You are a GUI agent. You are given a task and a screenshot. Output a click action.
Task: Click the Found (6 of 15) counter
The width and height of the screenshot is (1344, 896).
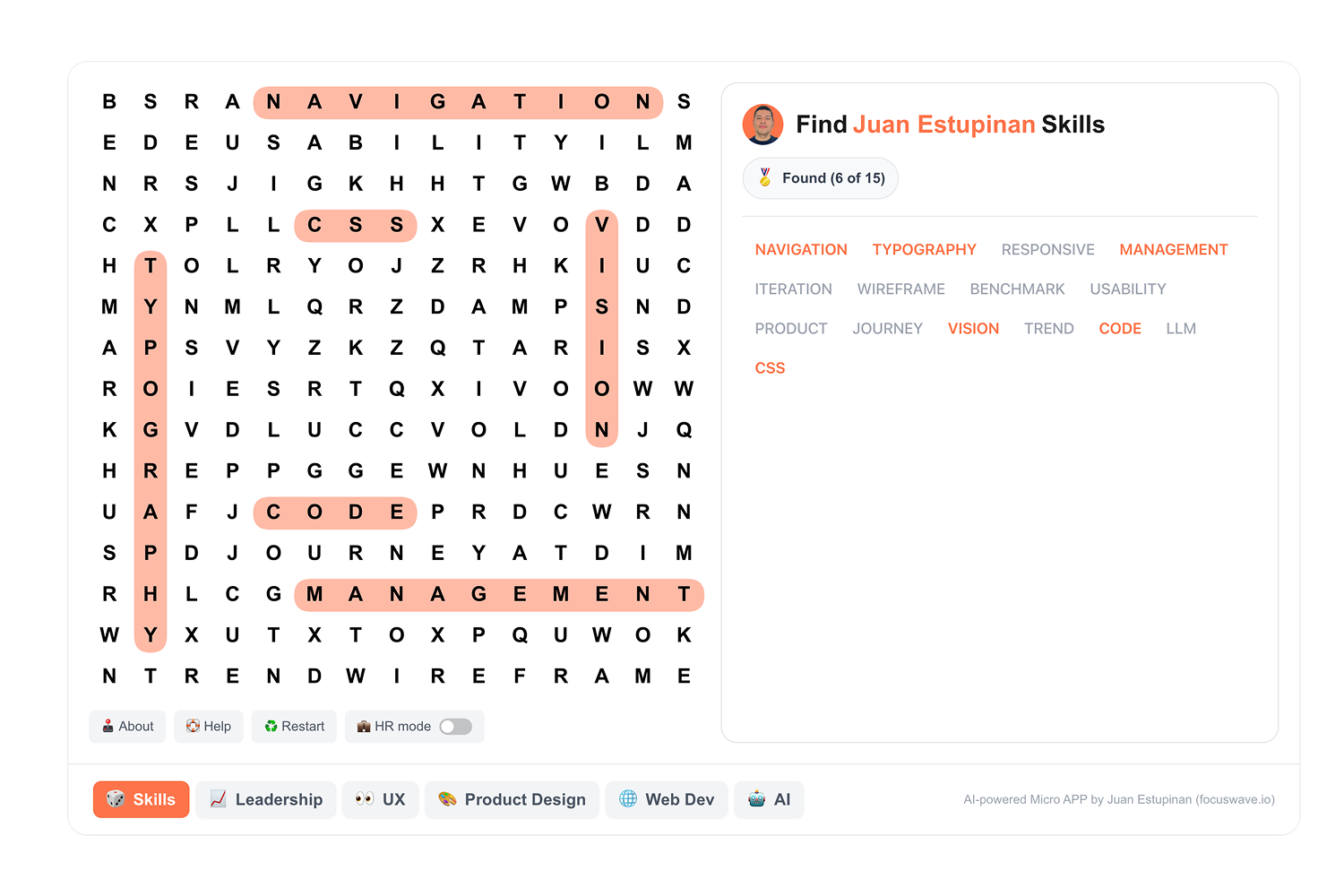coord(820,177)
